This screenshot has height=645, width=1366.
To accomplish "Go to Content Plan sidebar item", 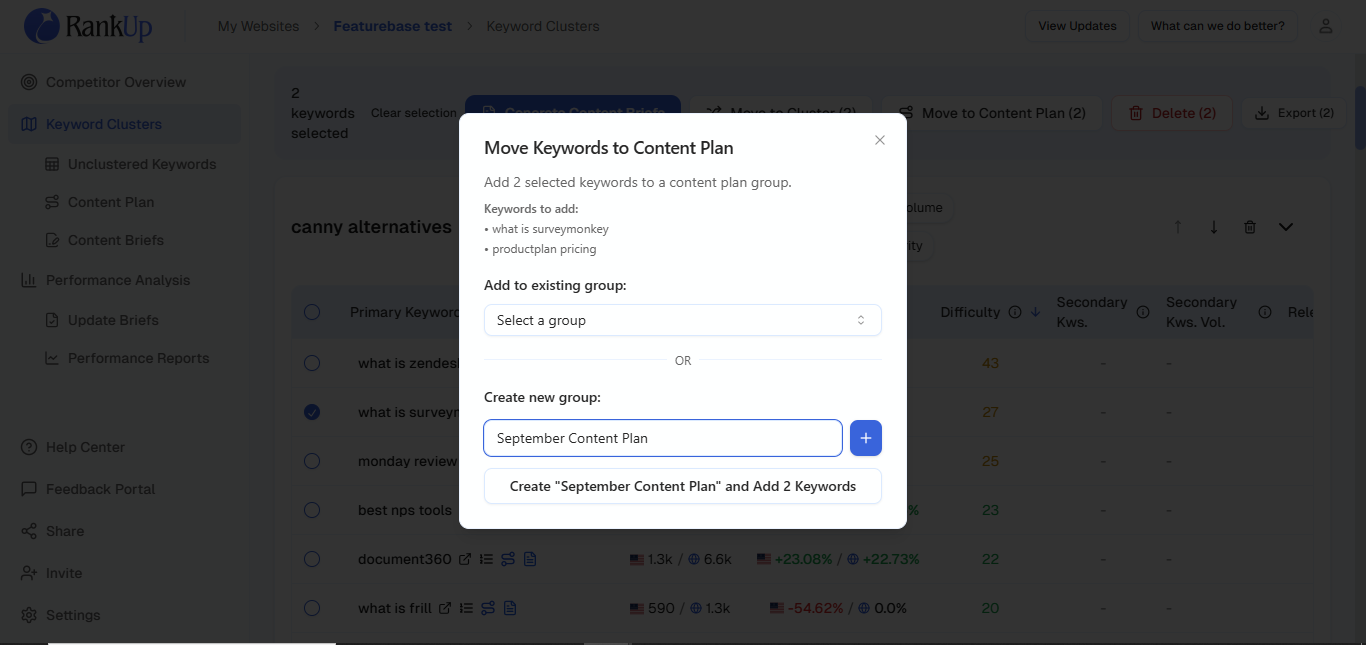I will (111, 202).
